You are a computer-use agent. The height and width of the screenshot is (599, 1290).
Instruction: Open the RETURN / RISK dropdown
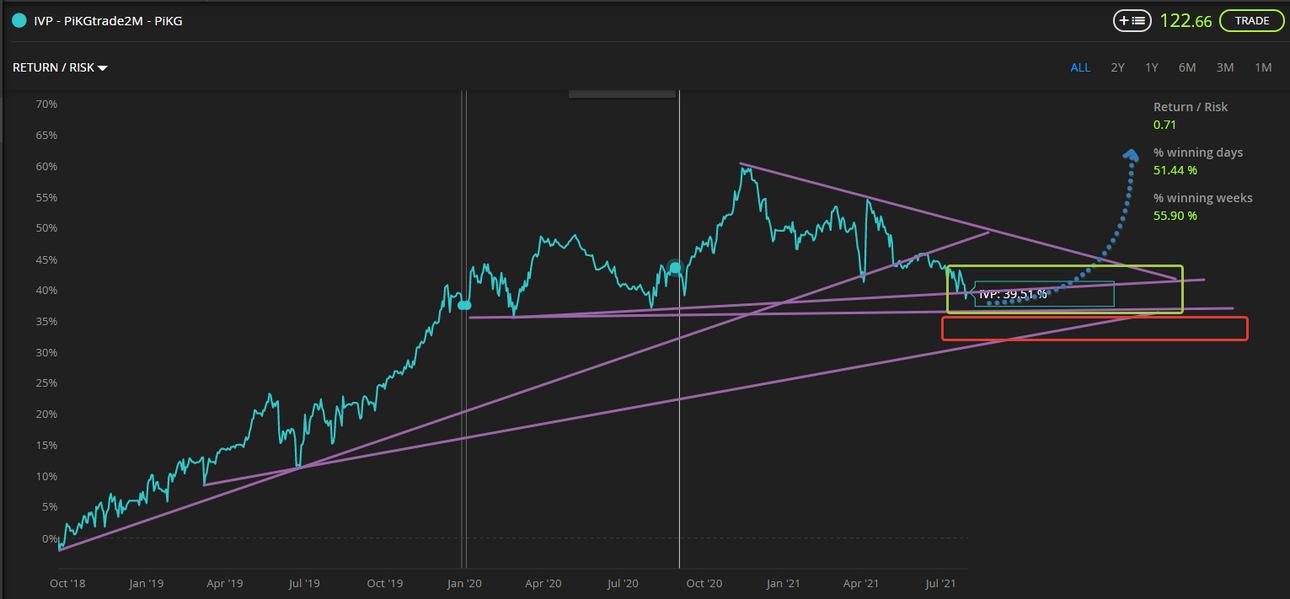click(x=60, y=68)
